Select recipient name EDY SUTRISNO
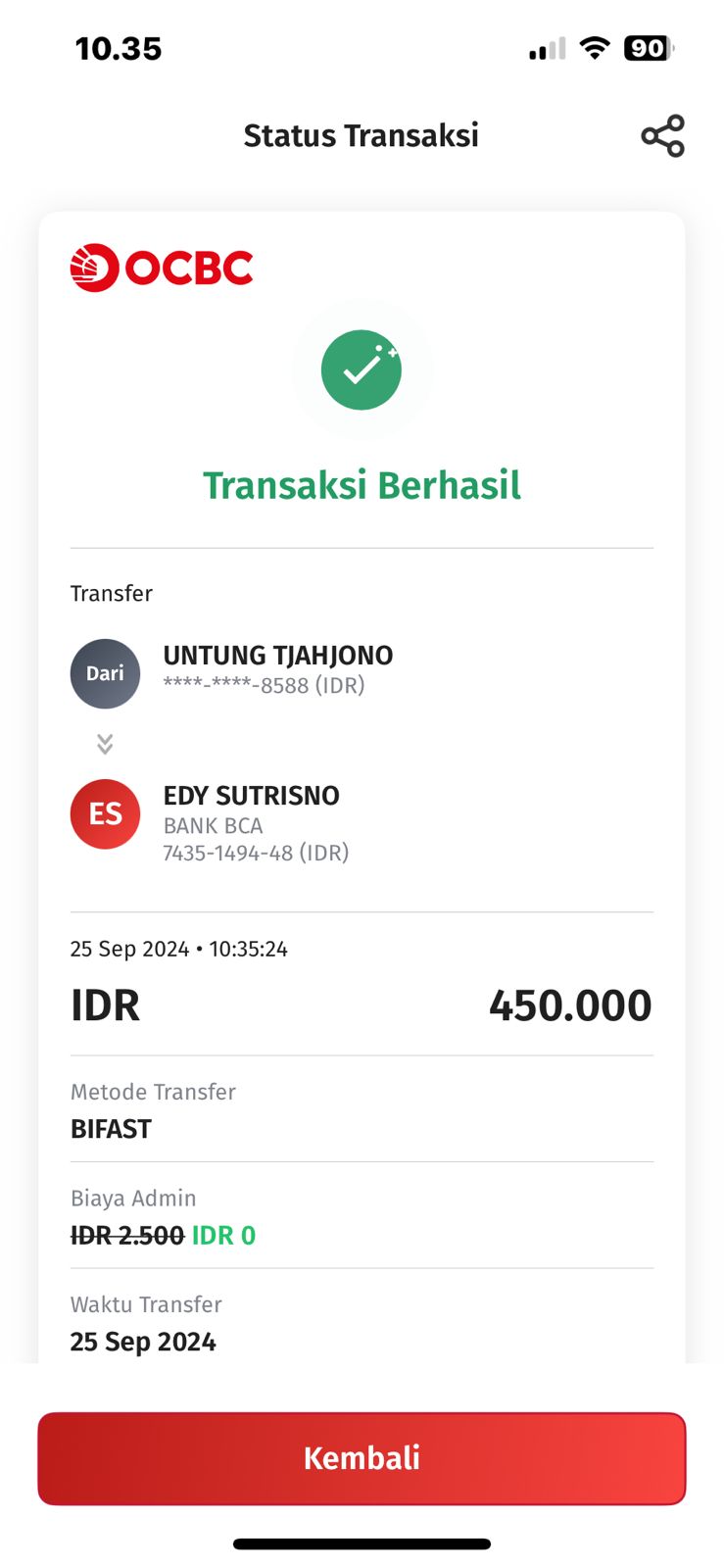The width and height of the screenshot is (724, 1568). [252, 796]
